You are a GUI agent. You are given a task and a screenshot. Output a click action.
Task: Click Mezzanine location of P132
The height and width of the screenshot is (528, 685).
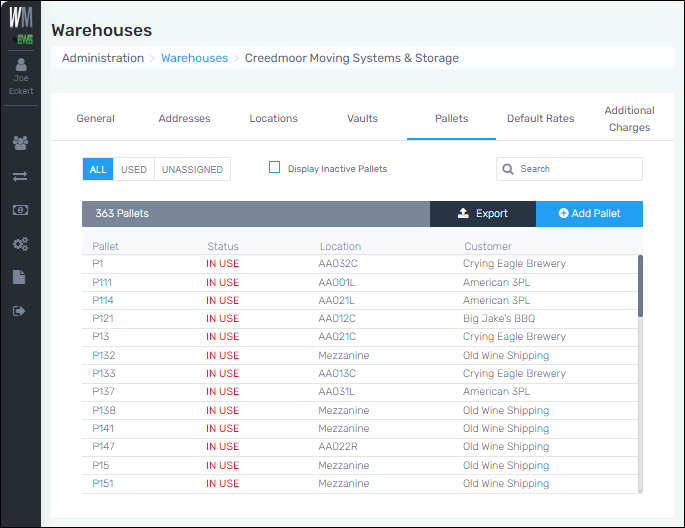[x=343, y=355]
